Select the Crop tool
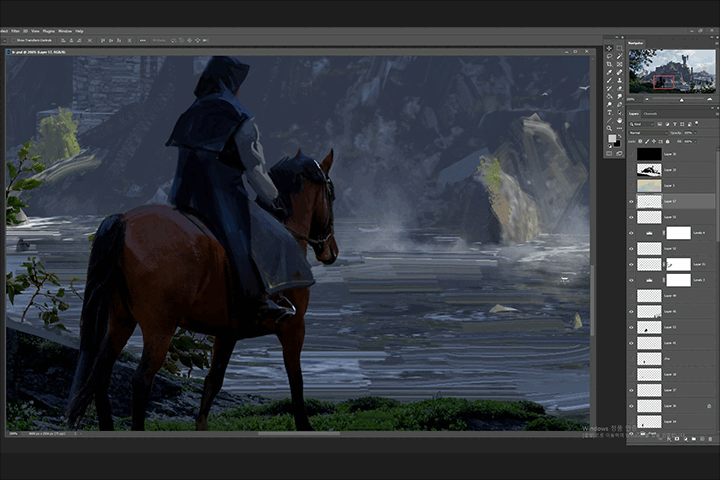Screen dimensions: 720x480 (609, 64)
